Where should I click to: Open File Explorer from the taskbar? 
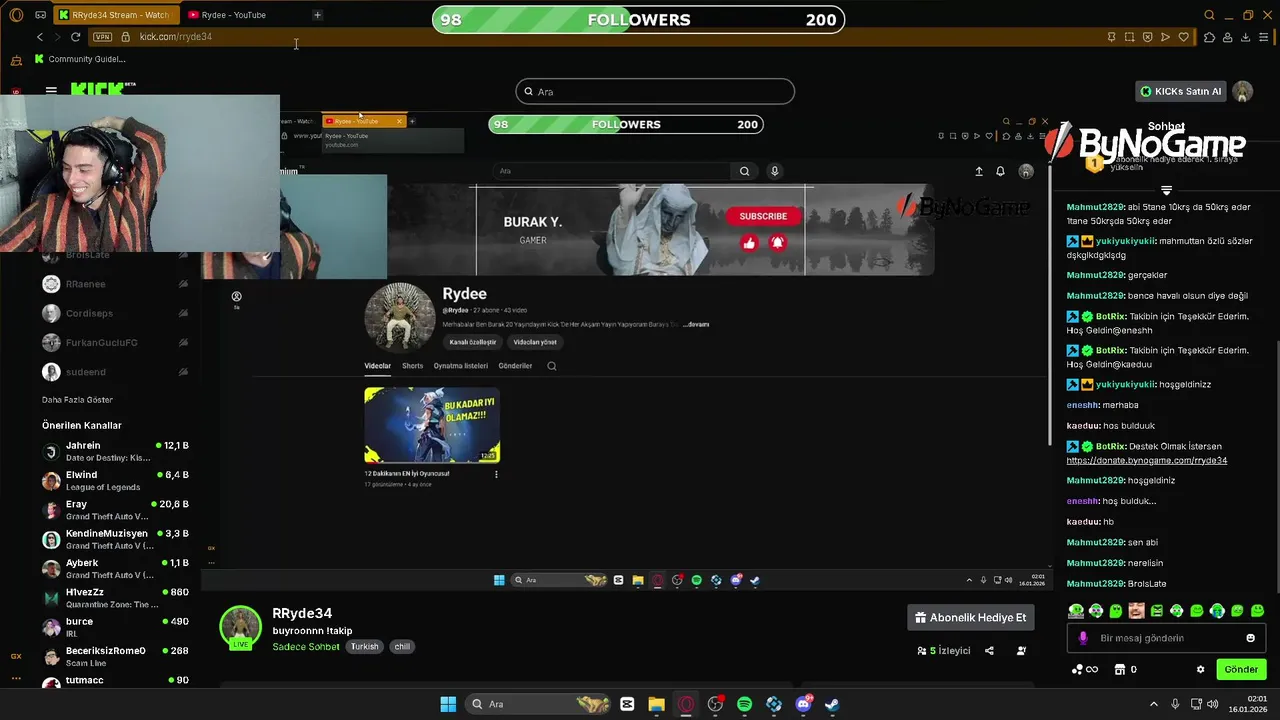(656, 704)
